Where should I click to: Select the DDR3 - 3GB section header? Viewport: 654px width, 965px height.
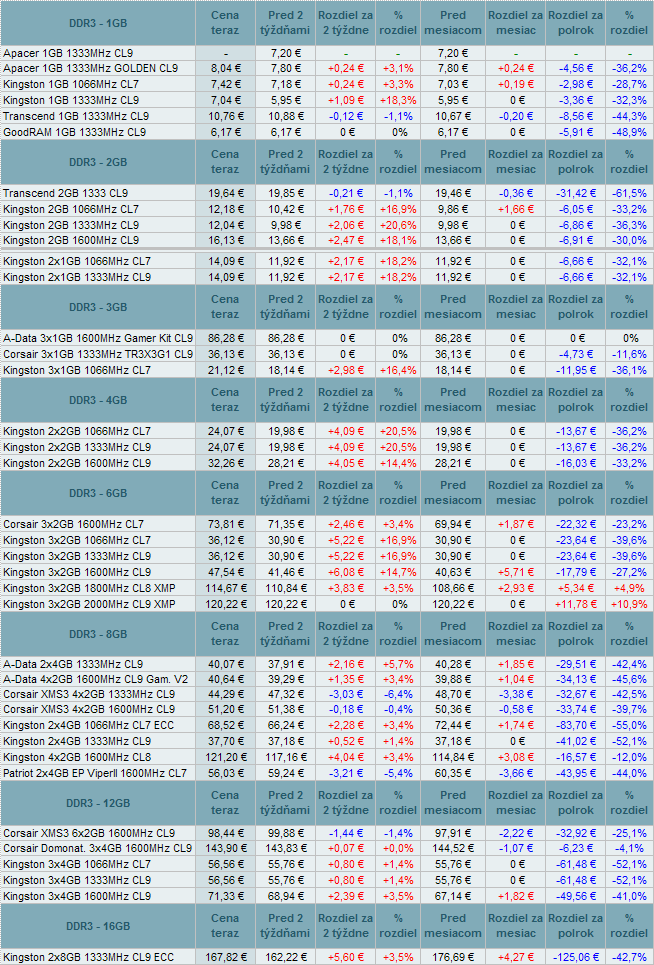(98, 307)
